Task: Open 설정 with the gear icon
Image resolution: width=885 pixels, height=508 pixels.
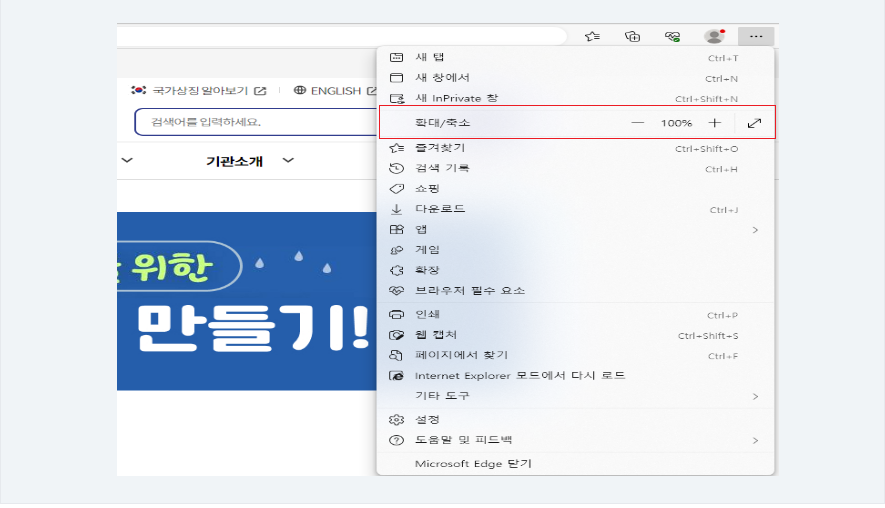Action: [427, 419]
